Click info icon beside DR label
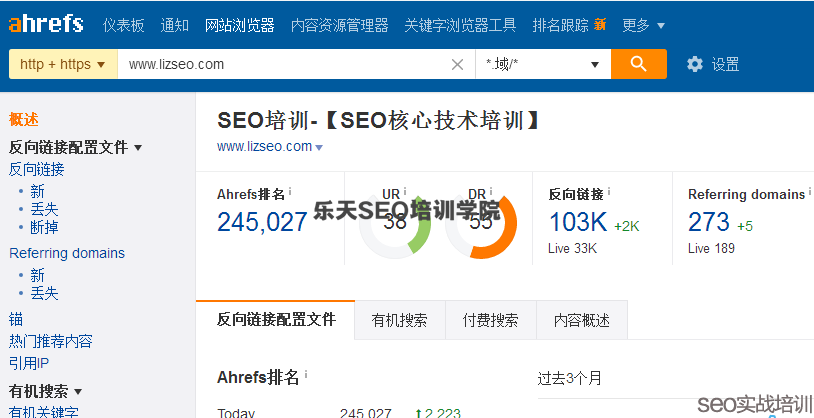 click(491, 192)
